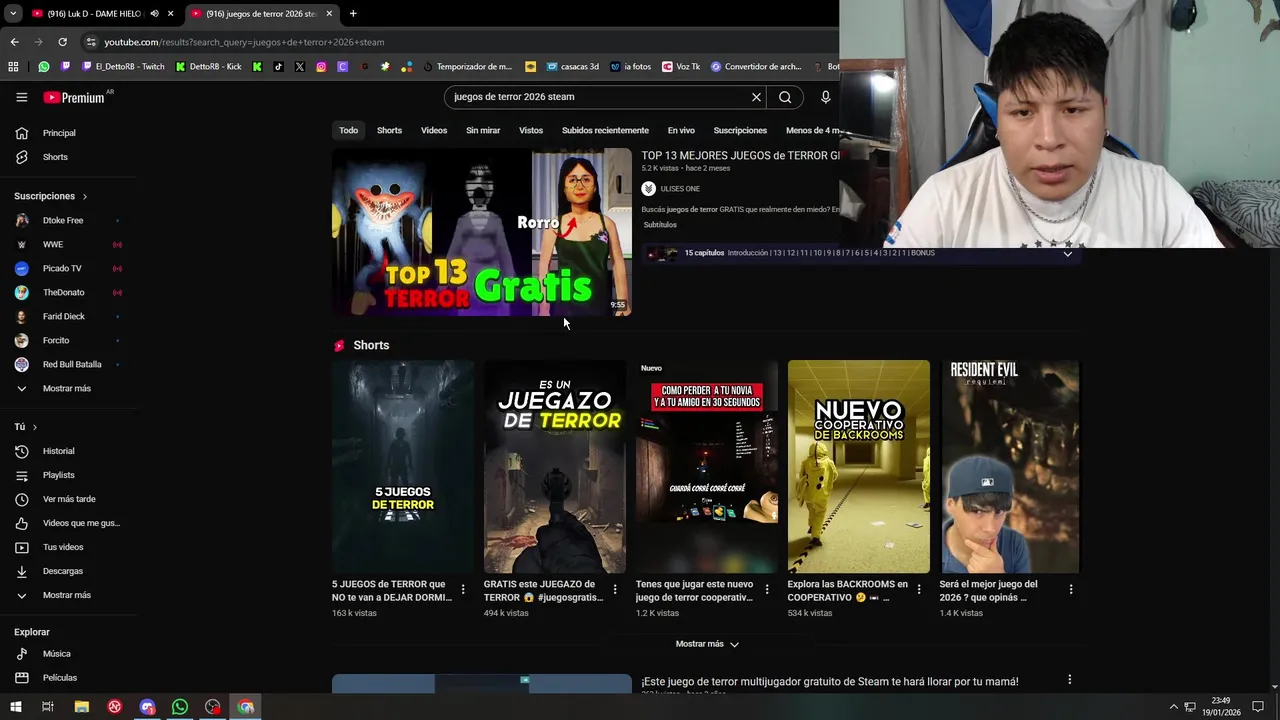Open the TikTok bookmark icon
1280x720 pixels.
(x=278, y=67)
